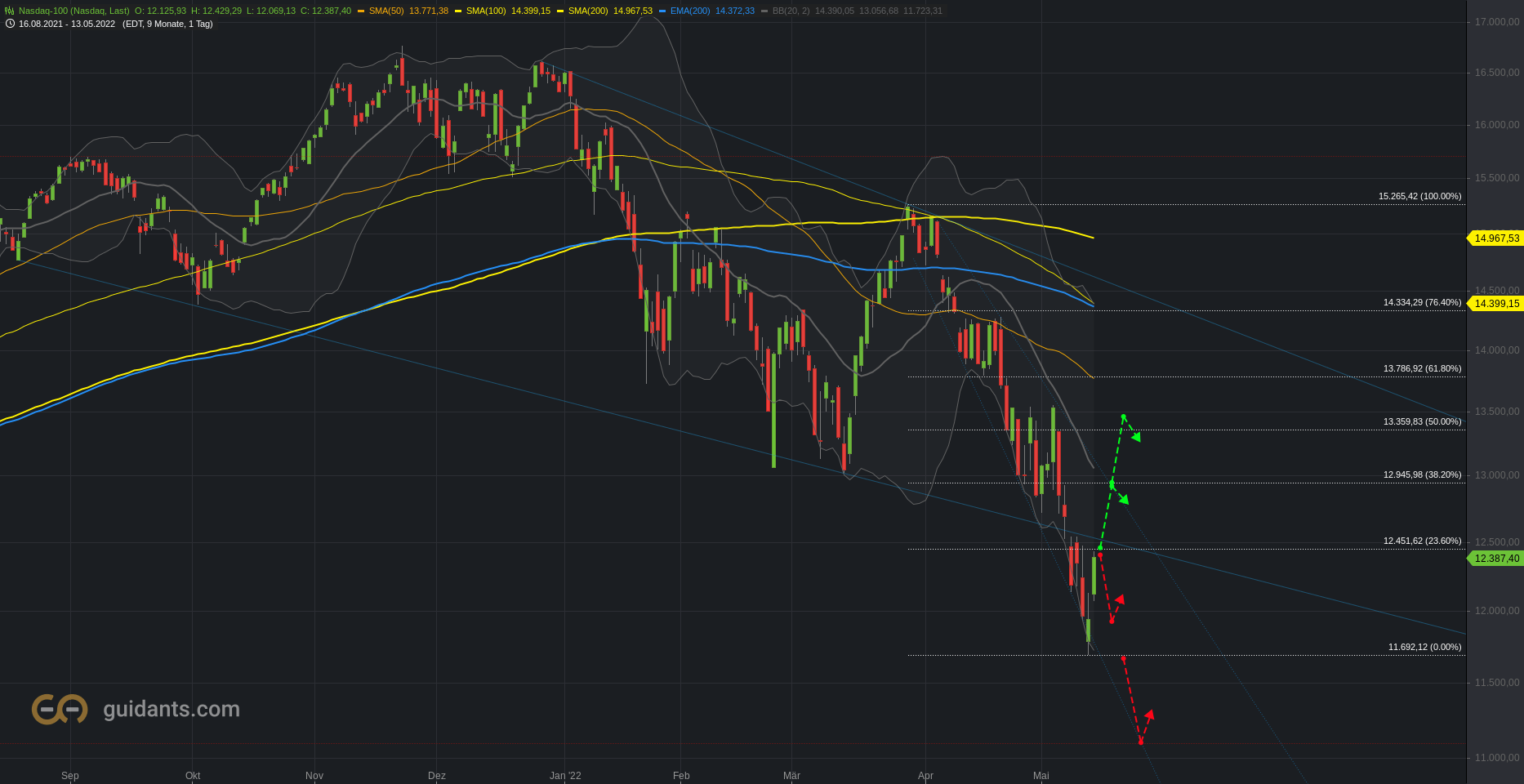Select Fibonacci label 14.334,29 (76.40%)
The height and width of the screenshot is (784, 1524).
(x=1423, y=302)
